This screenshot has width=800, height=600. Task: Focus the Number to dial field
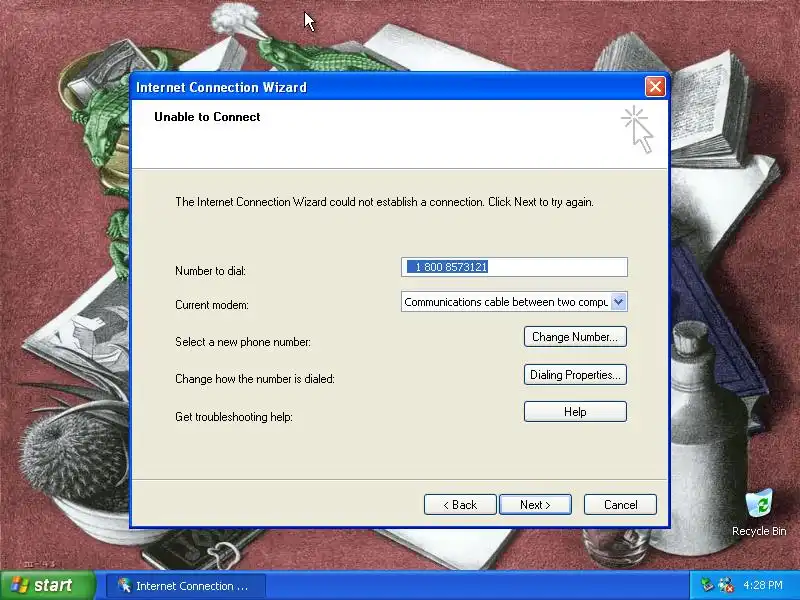tap(514, 267)
